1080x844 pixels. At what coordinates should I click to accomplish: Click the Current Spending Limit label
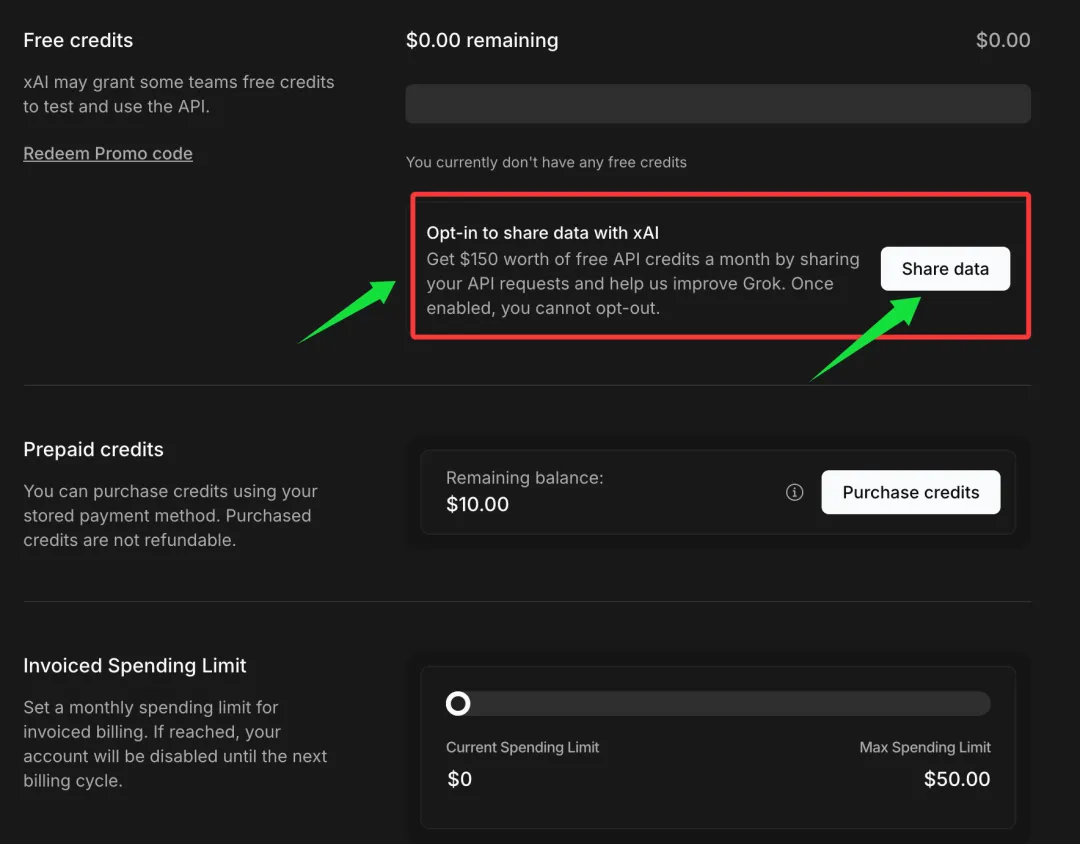point(523,748)
